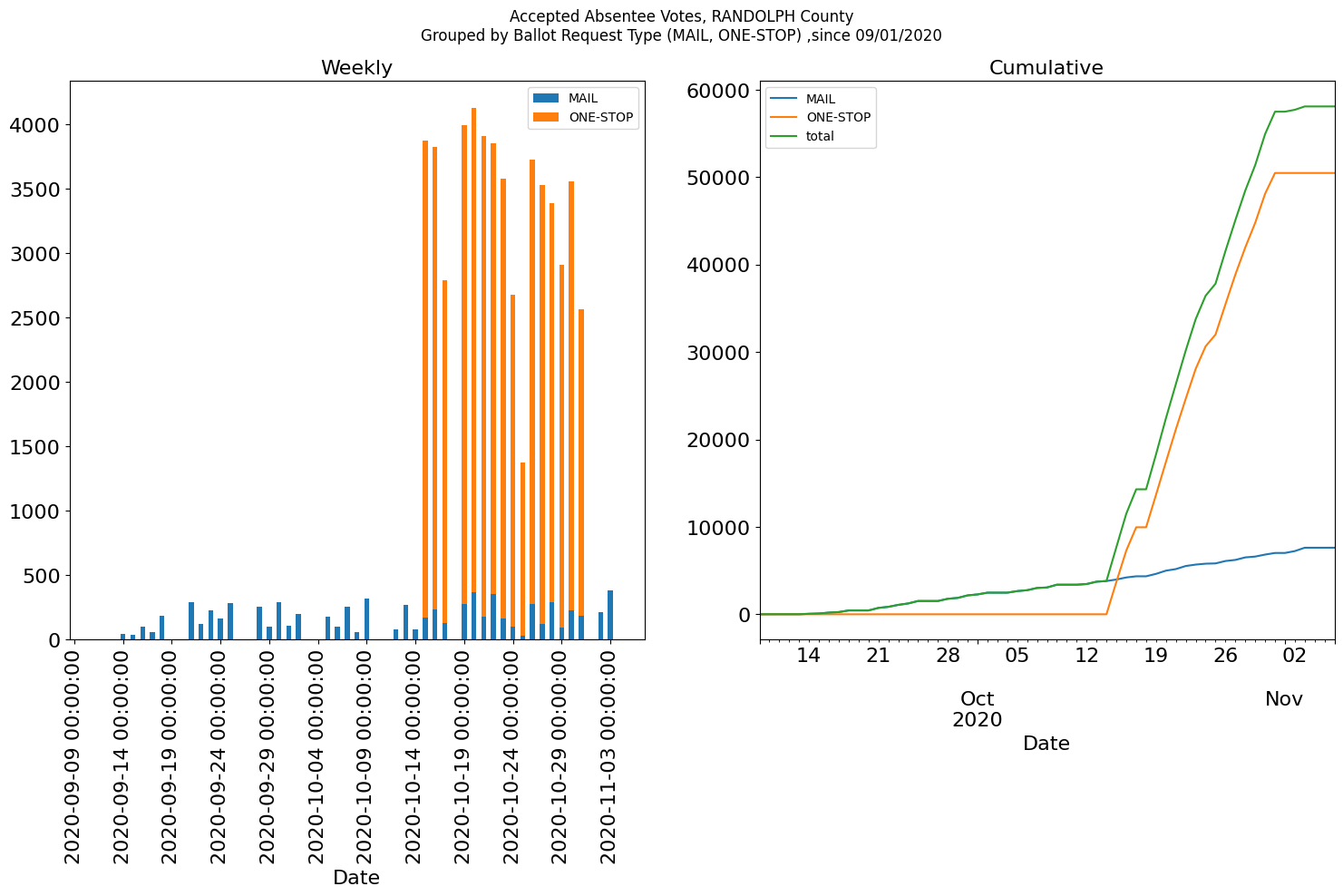Click the '2020-10-19 00:00:00' x-axis date label
Screen dimensions: 1343x896
click(464, 755)
